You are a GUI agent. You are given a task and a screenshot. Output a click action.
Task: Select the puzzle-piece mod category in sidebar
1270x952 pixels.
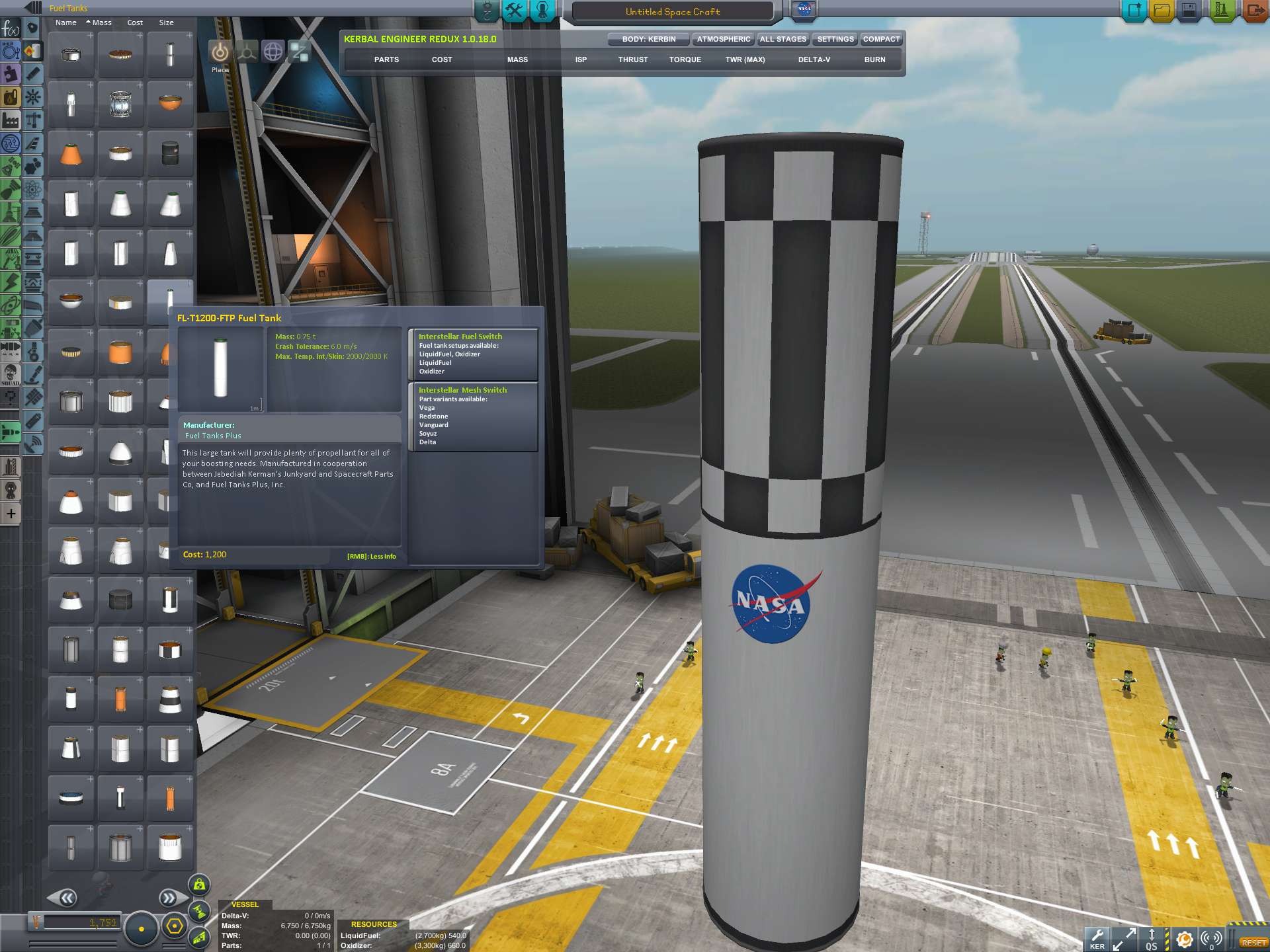coord(10,75)
